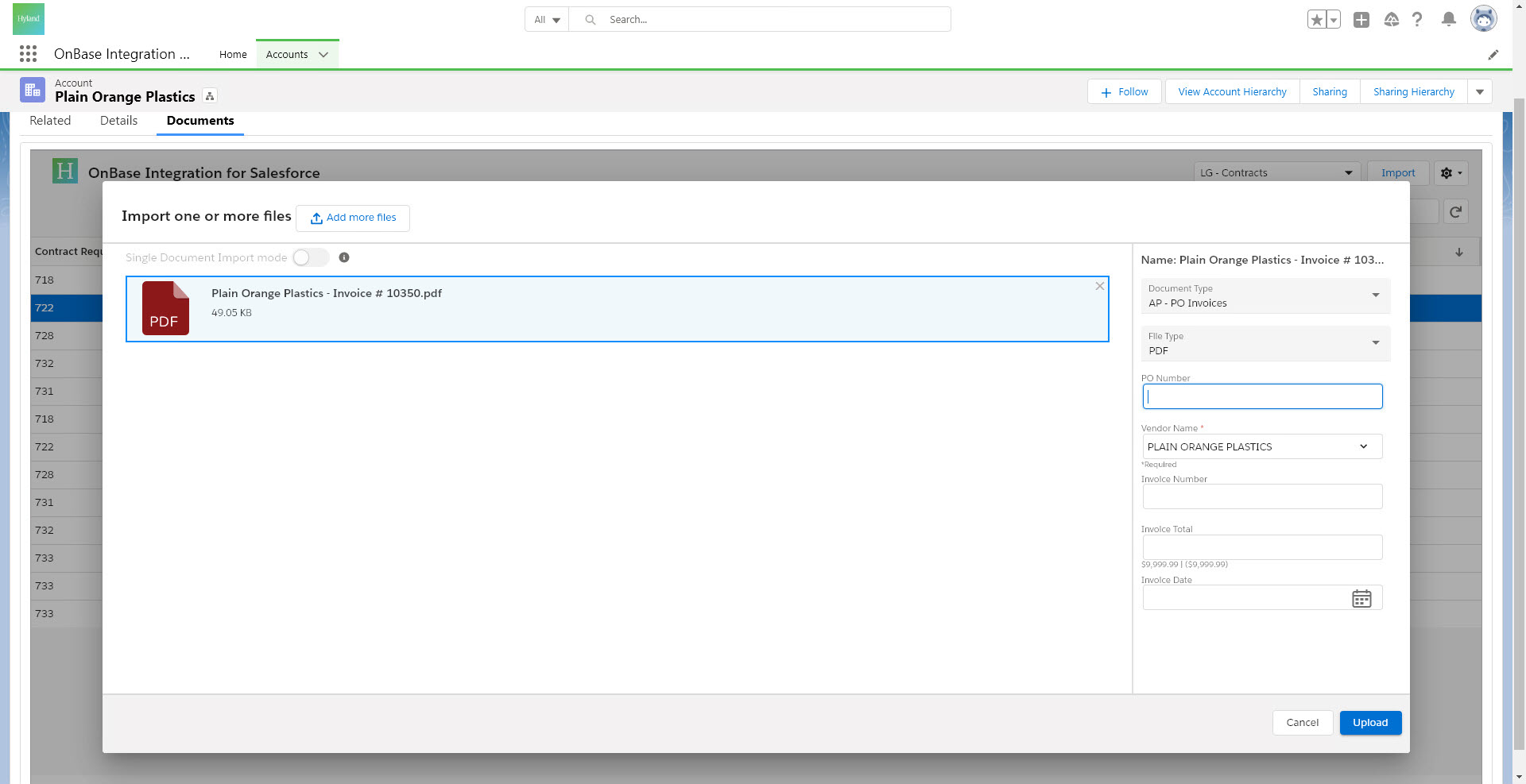The height and width of the screenshot is (784, 1526).
Task: Click the Upload button
Action: [1370, 723]
